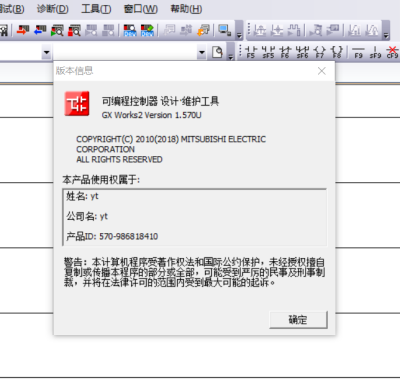400x381 pixels.
Task: Insert open branch contact with sF5 icon
Action: [268, 52]
